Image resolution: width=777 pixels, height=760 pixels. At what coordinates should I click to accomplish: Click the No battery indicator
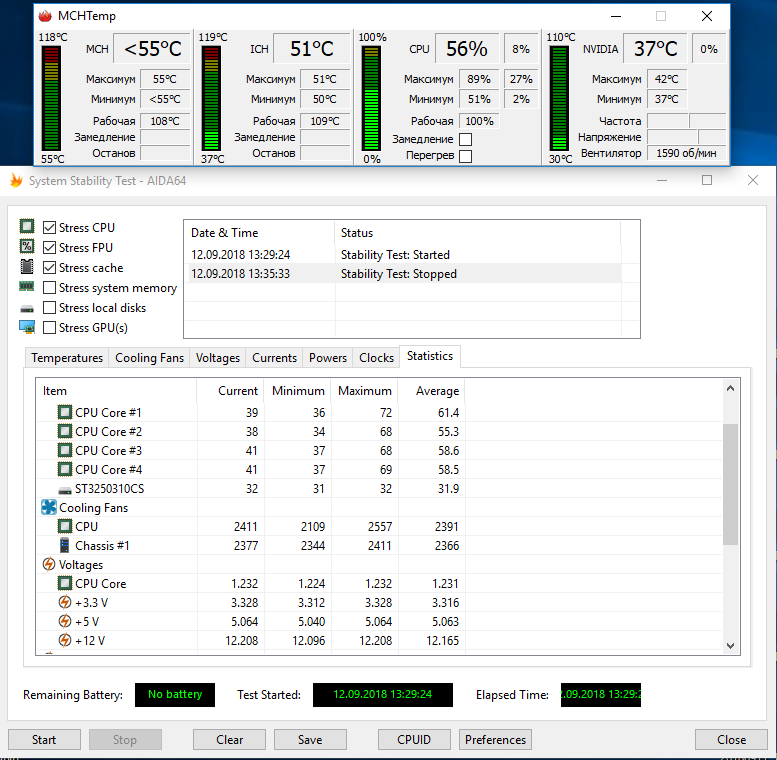coord(175,695)
